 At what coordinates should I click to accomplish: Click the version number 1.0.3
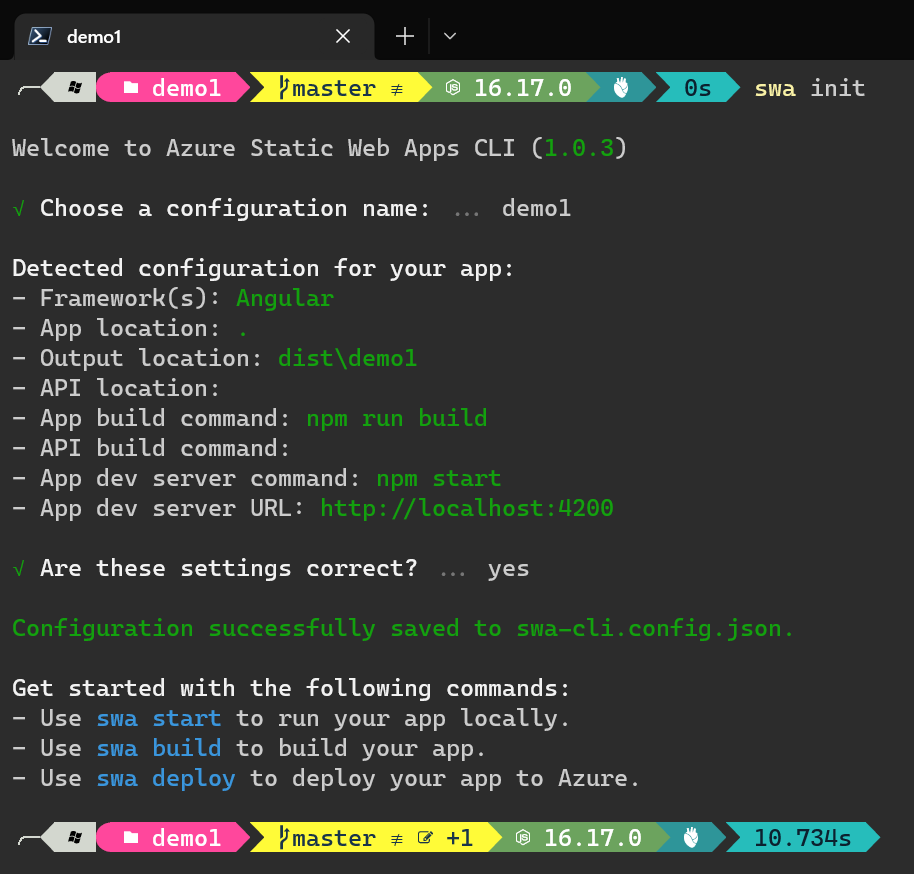(579, 148)
